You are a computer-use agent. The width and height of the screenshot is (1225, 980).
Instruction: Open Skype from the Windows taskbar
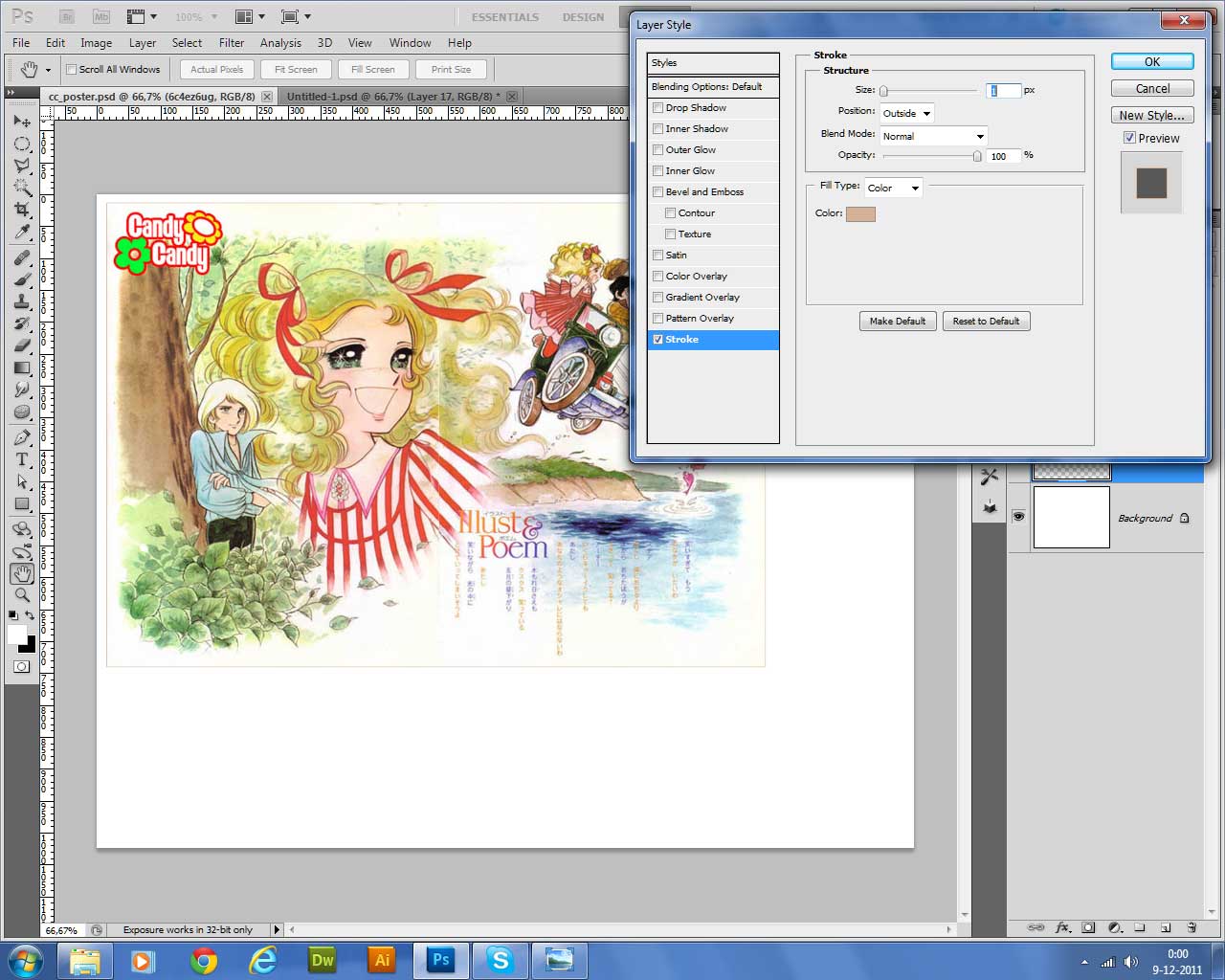click(x=500, y=960)
